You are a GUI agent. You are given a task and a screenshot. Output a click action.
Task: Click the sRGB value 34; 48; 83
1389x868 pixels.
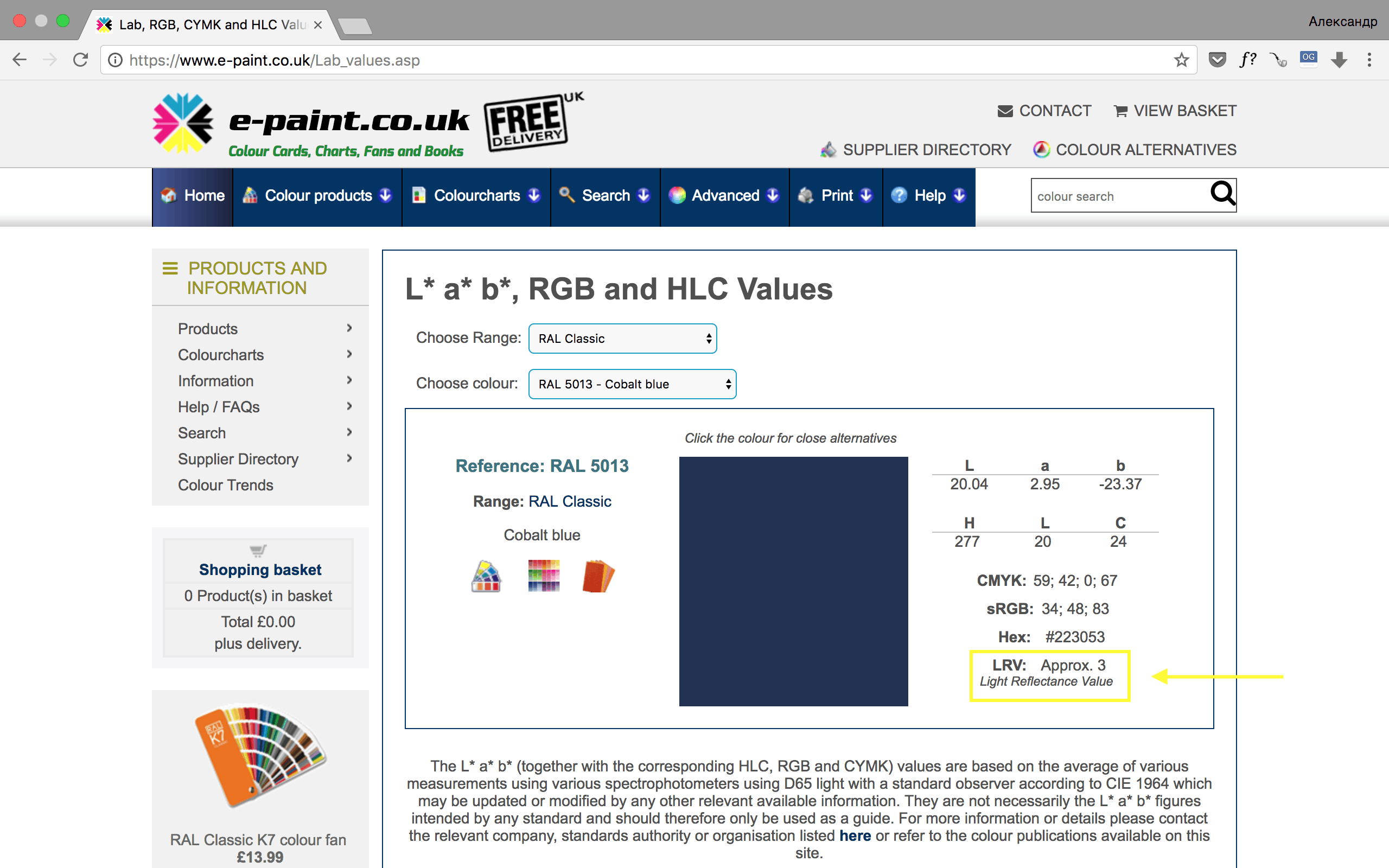1075,609
